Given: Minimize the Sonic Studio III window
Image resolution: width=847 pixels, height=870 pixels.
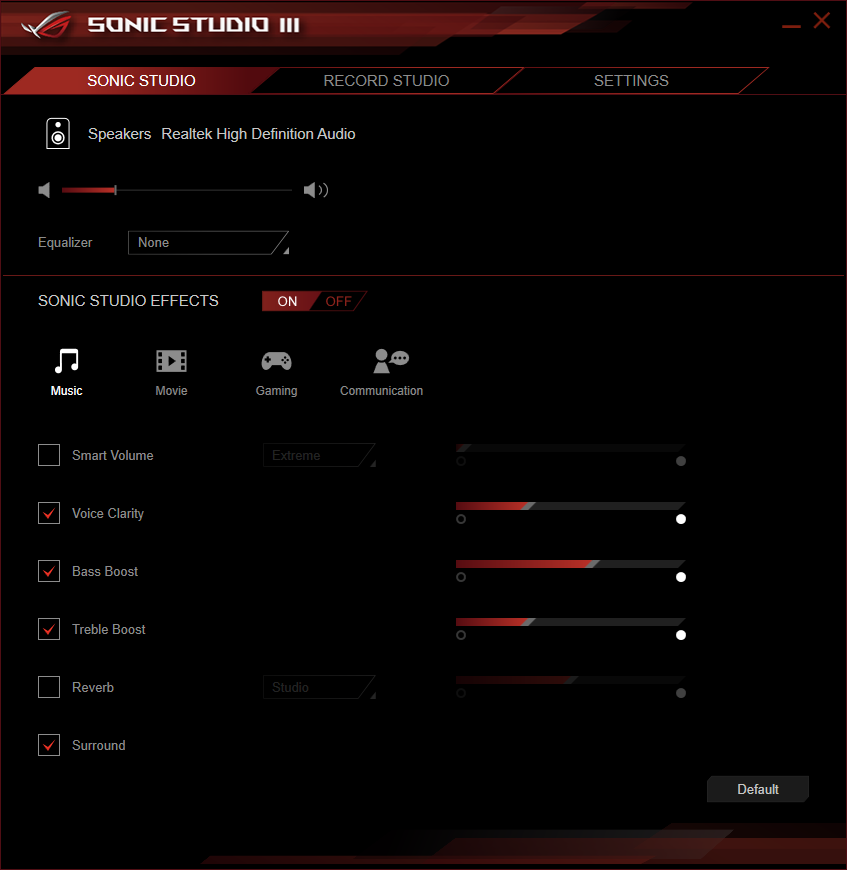Looking at the screenshot, I should pyautogui.click(x=791, y=26).
